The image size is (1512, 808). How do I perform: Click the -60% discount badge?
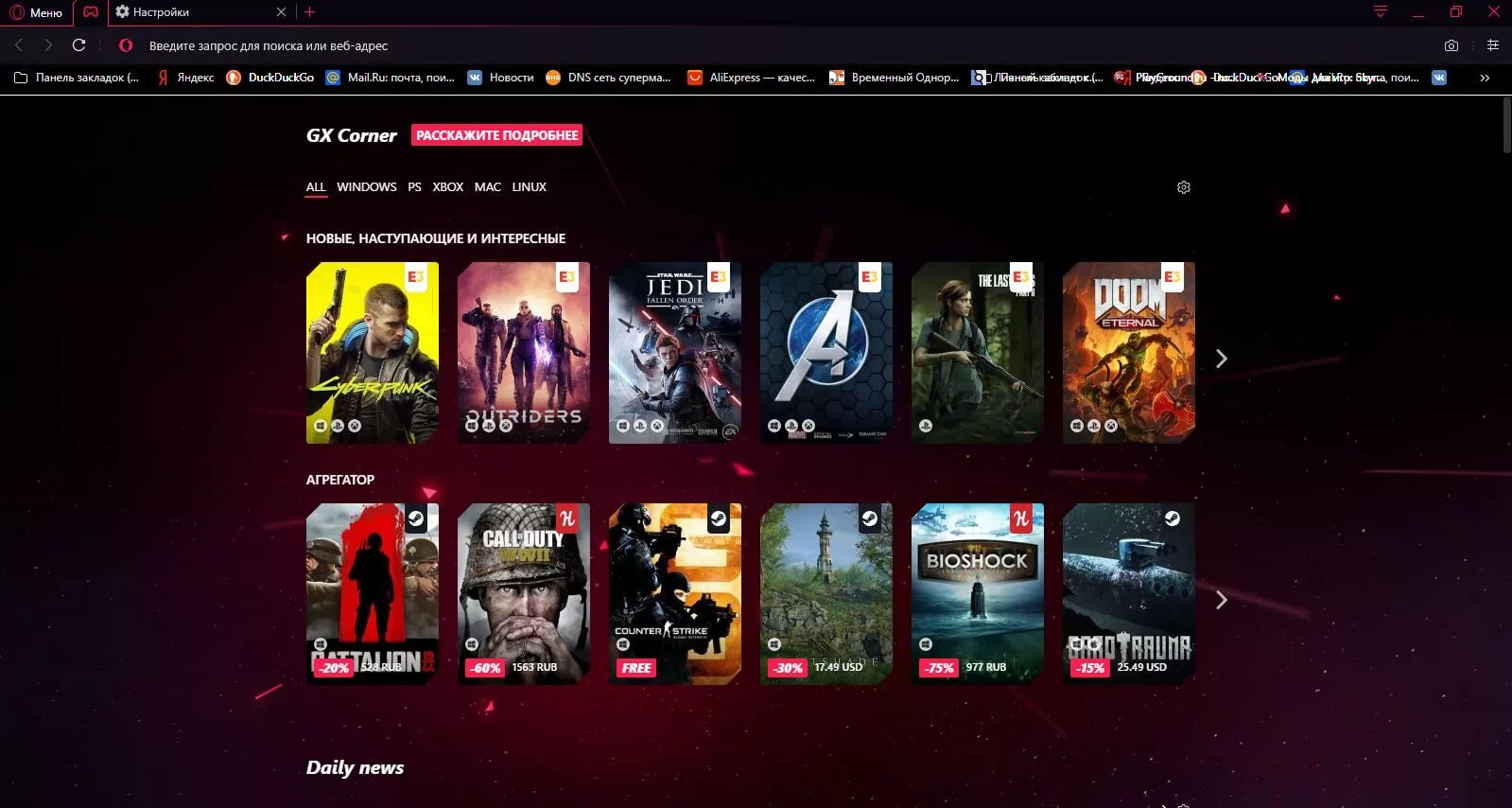point(485,668)
